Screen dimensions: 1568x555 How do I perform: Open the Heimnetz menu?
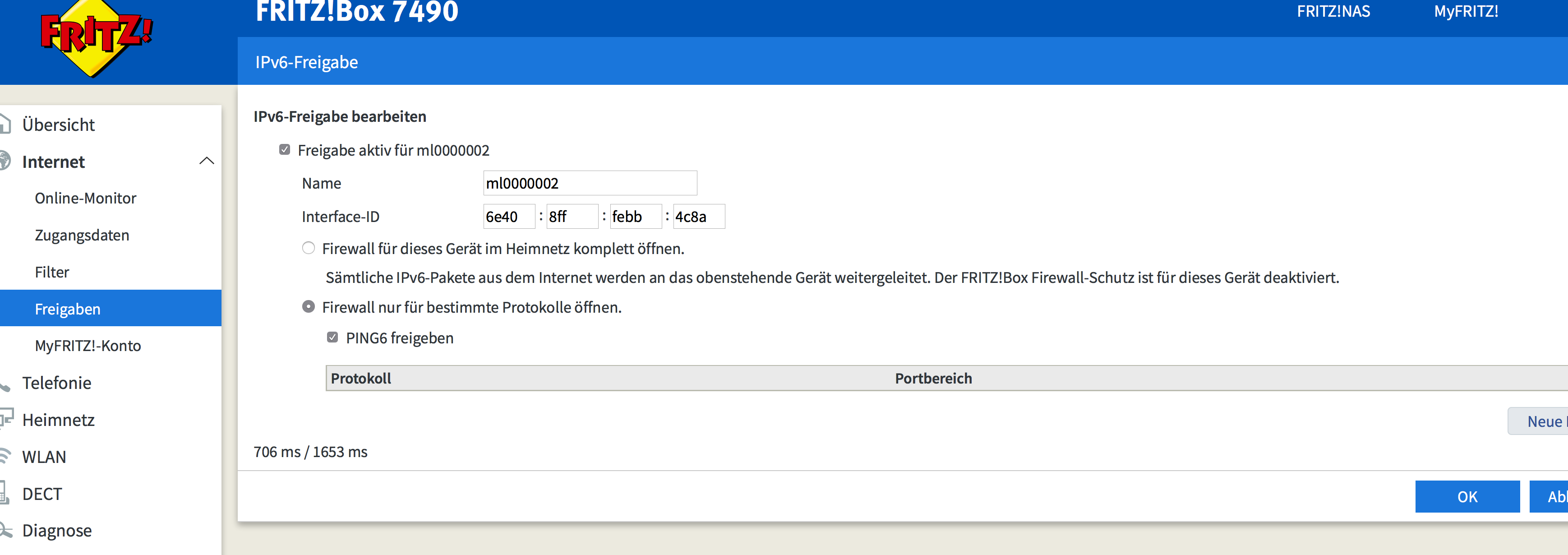(x=59, y=420)
